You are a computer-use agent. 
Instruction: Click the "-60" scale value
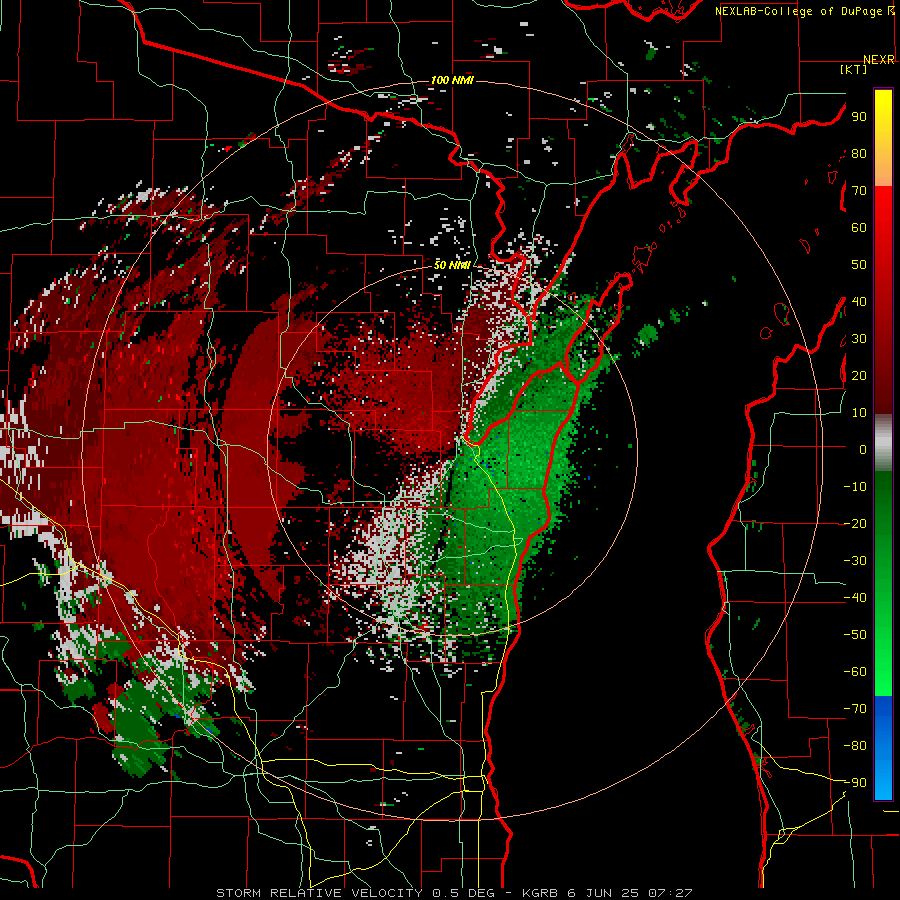coord(855,672)
